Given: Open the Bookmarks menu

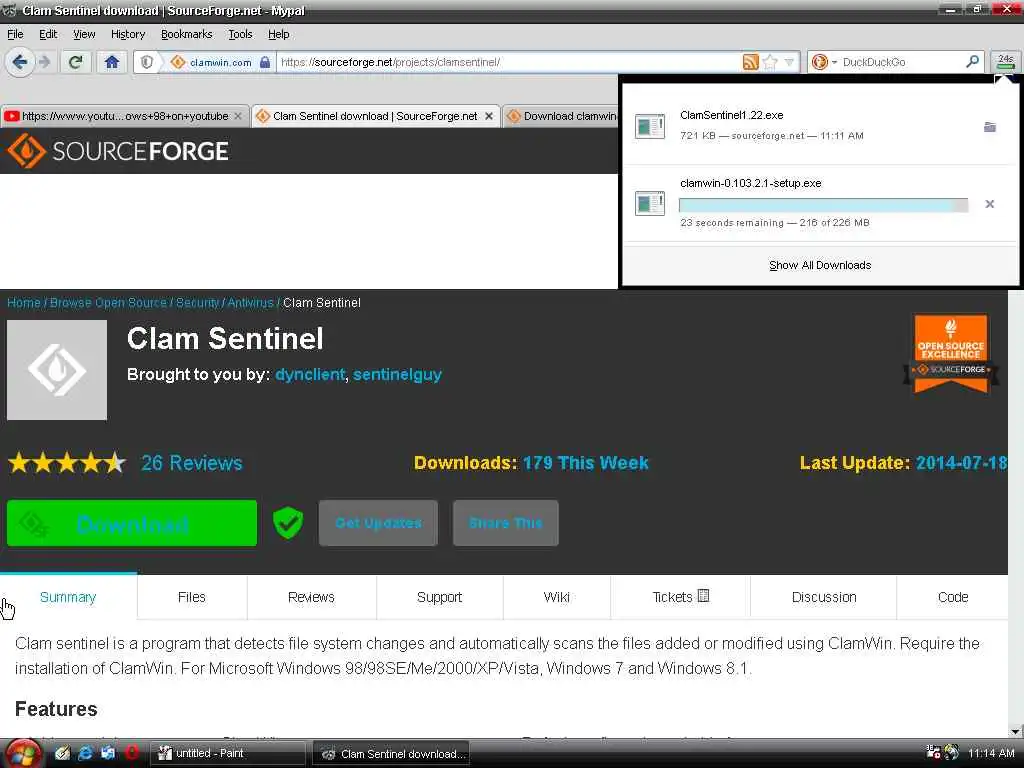Looking at the screenshot, I should tap(186, 34).
